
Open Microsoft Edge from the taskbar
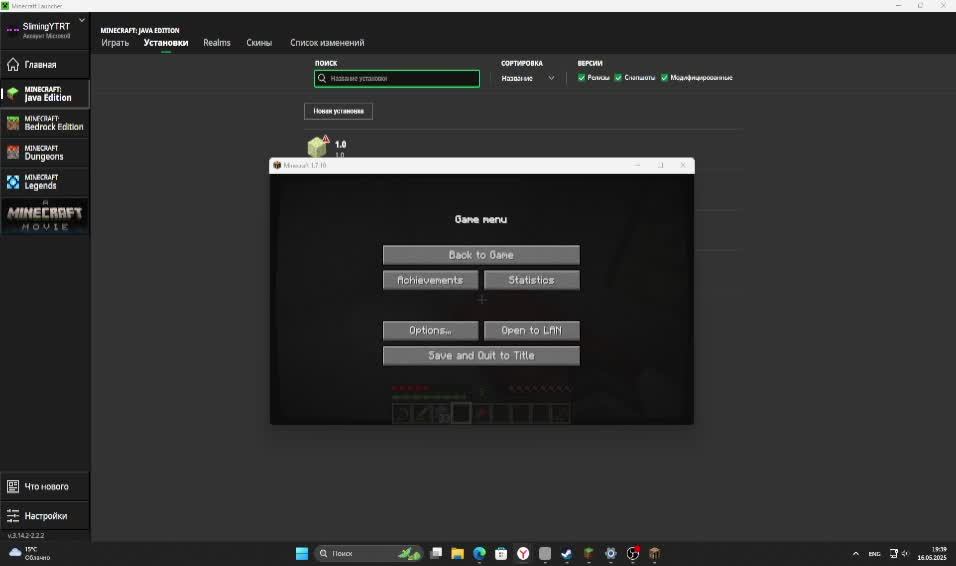(480, 553)
